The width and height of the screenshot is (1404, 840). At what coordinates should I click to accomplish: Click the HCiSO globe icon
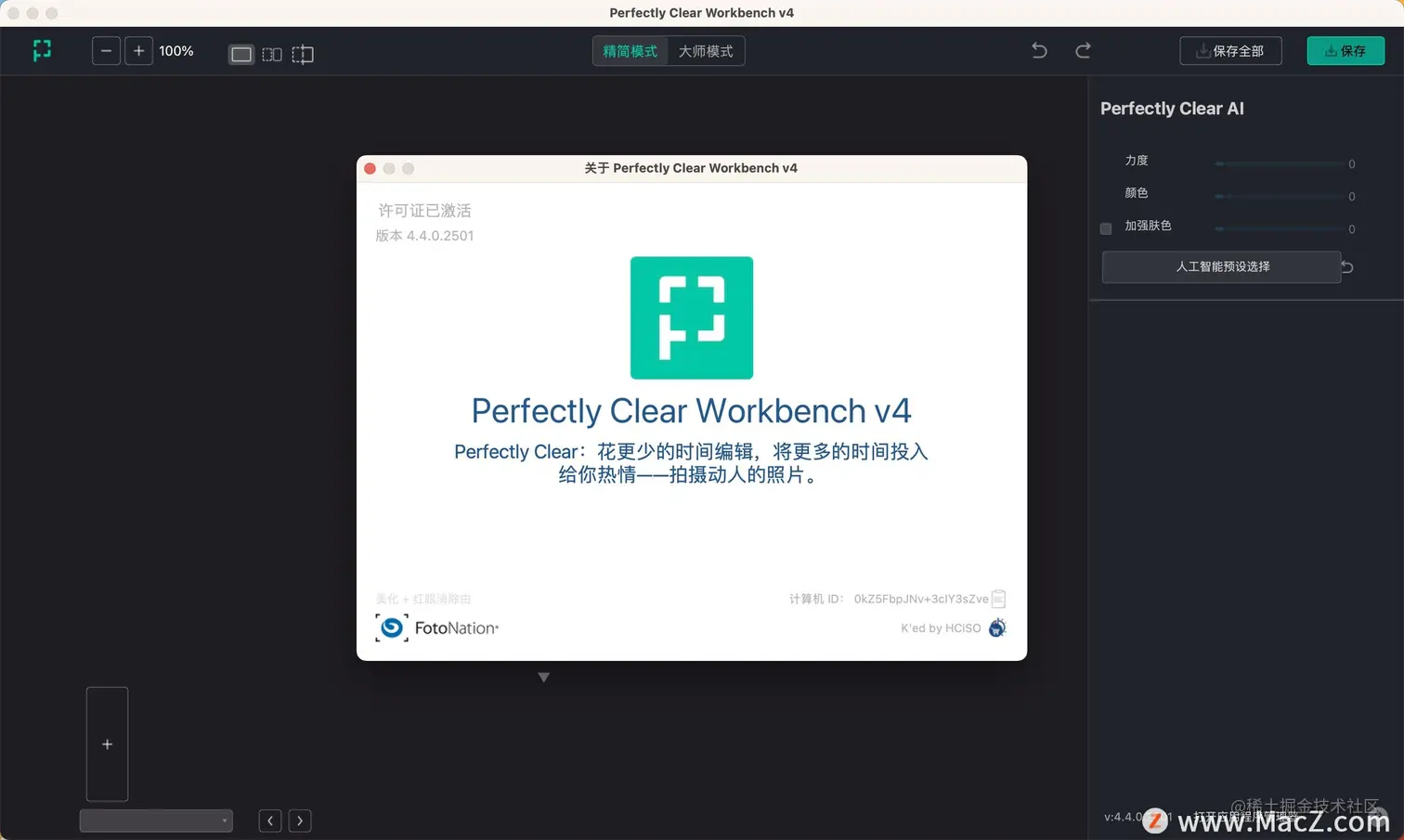[x=997, y=628]
